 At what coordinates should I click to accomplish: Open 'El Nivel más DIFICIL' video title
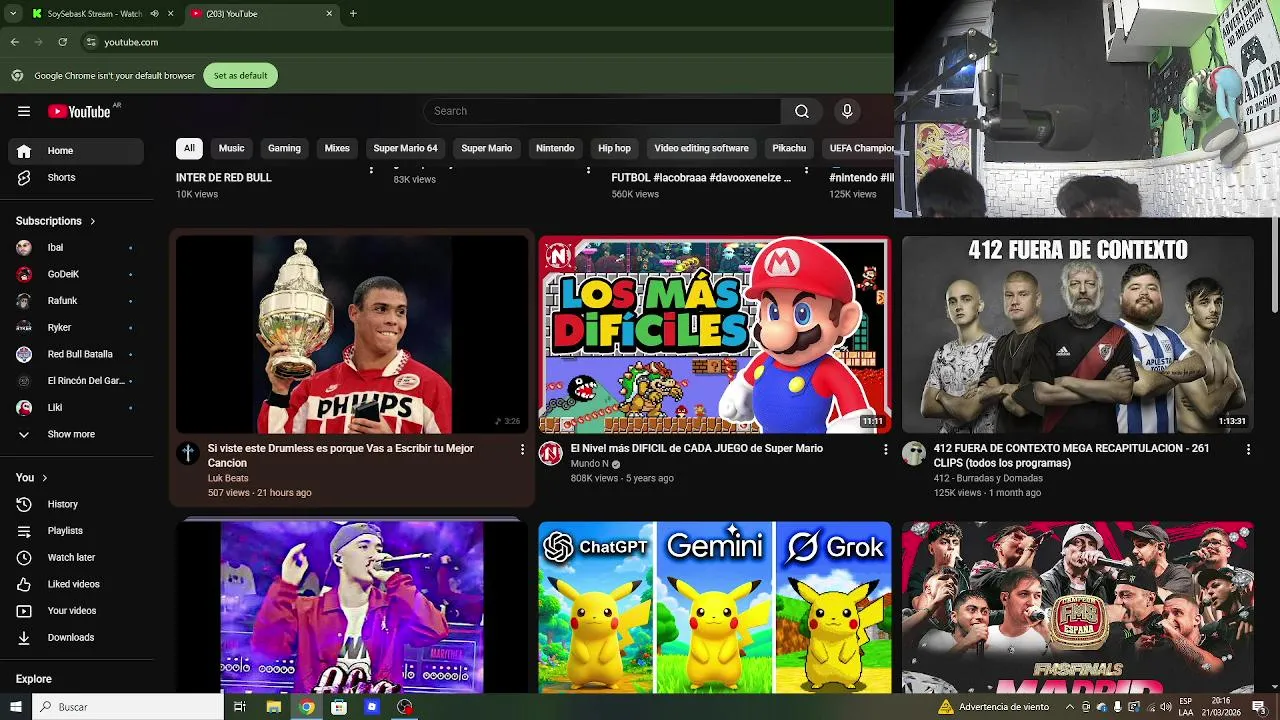tap(696, 449)
